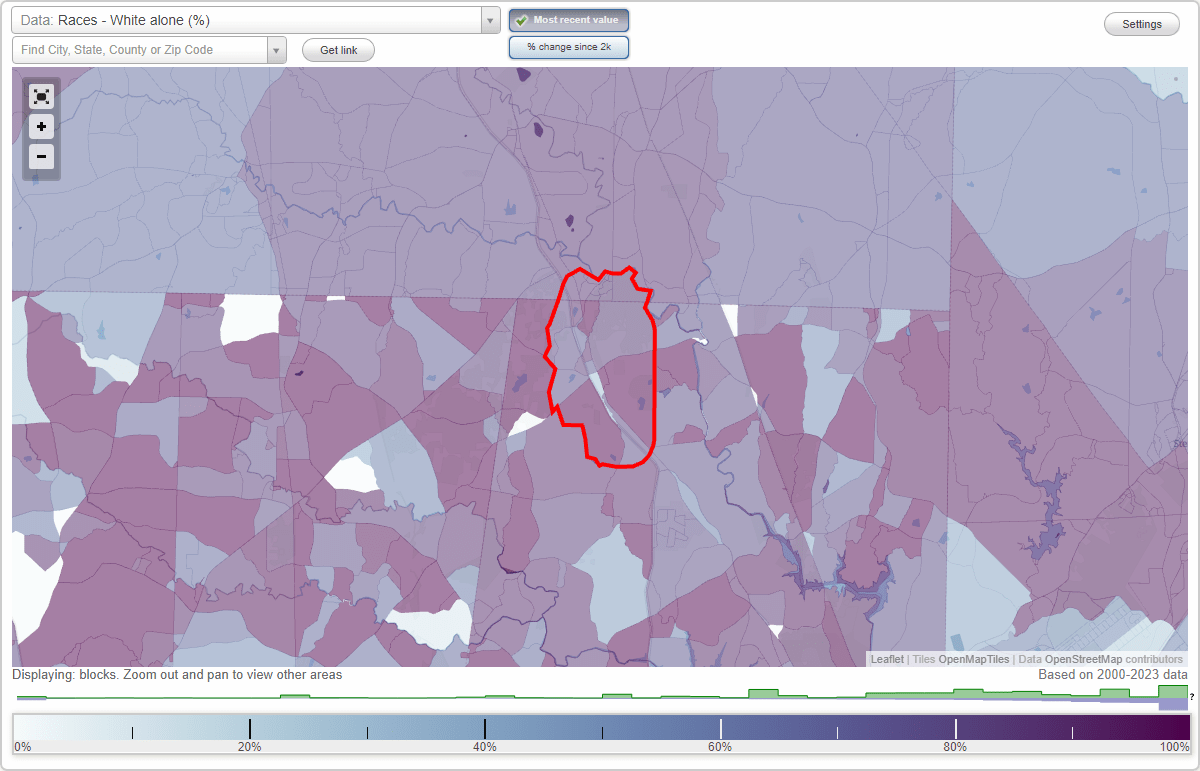Open the Settings panel
The width and height of the screenshot is (1200, 771).
coord(1141,23)
